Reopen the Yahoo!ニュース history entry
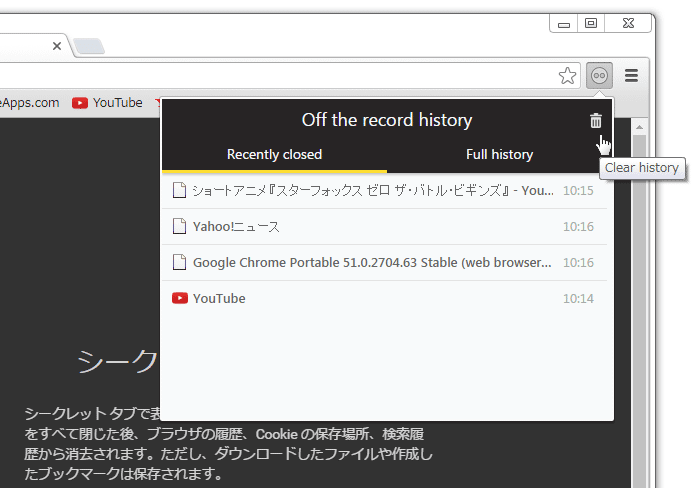Image resolution: width=696 pixels, height=488 pixels. point(384,226)
